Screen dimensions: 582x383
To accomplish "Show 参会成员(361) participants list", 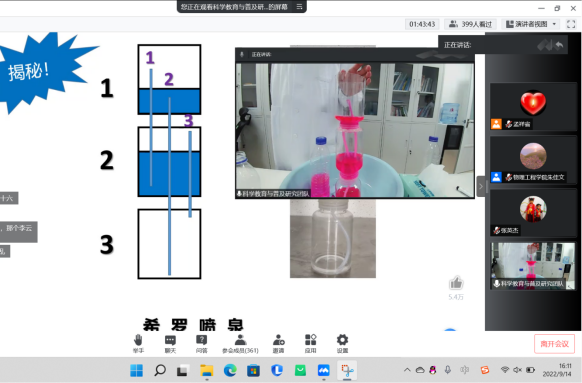I will 240,343.
